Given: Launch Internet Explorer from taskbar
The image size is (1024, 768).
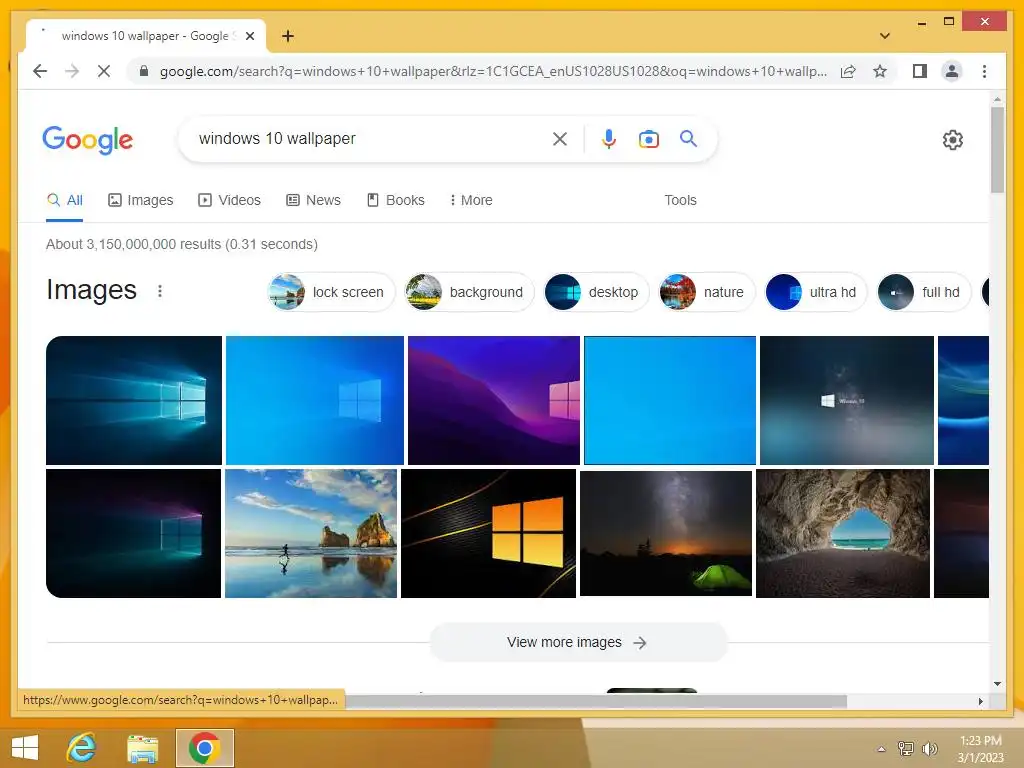Looking at the screenshot, I should (x=82, y=748).
